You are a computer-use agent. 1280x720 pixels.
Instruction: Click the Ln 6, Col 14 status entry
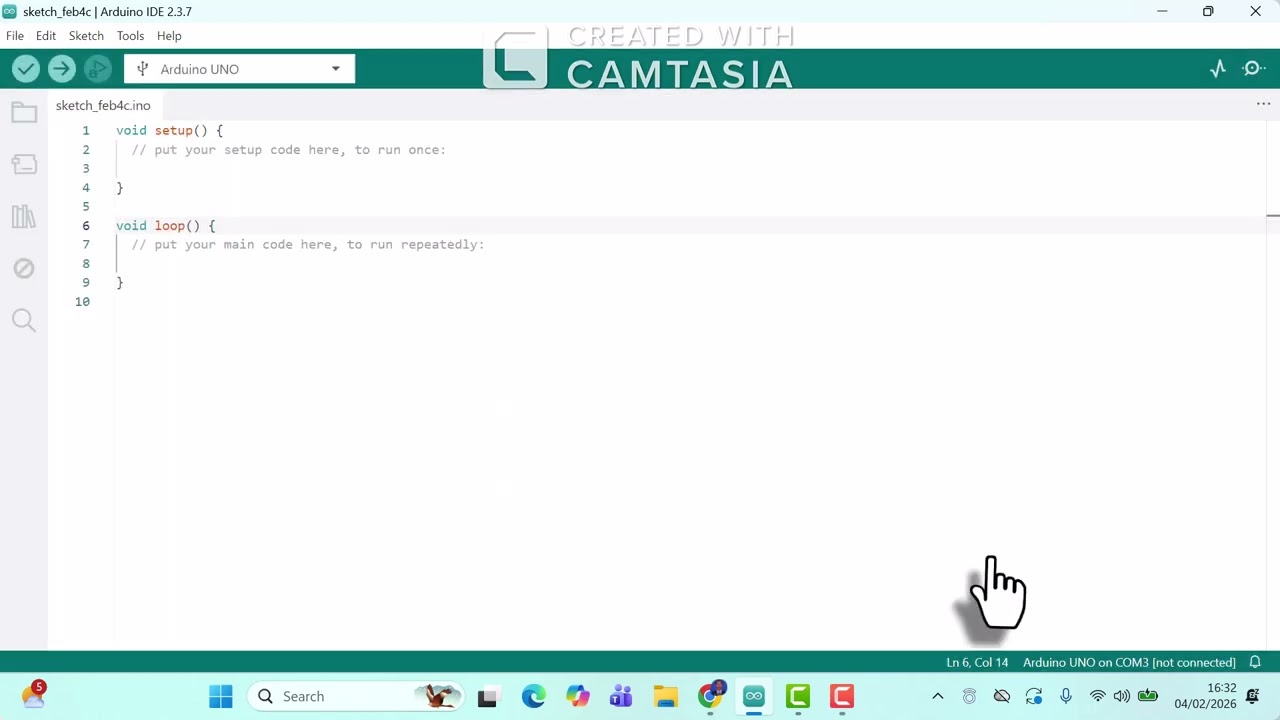tap(977, 662)
